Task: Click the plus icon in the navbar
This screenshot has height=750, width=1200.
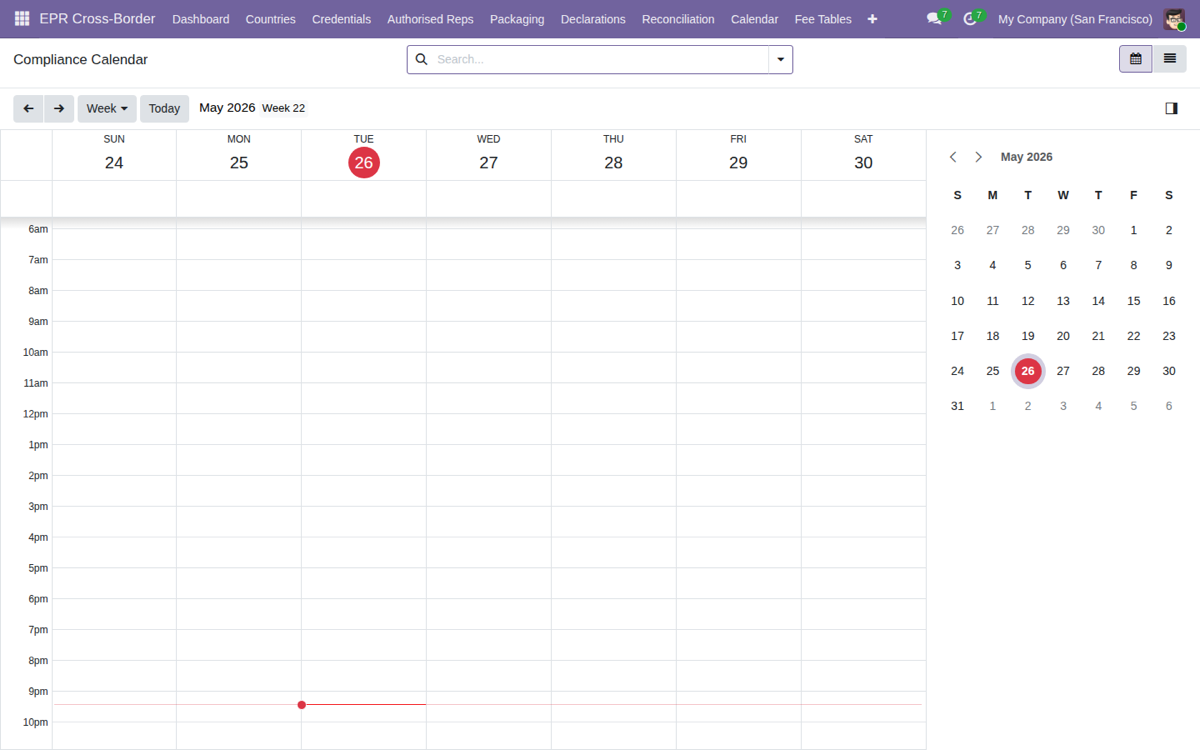Action: pyautogui.click(x=872, y=19)
